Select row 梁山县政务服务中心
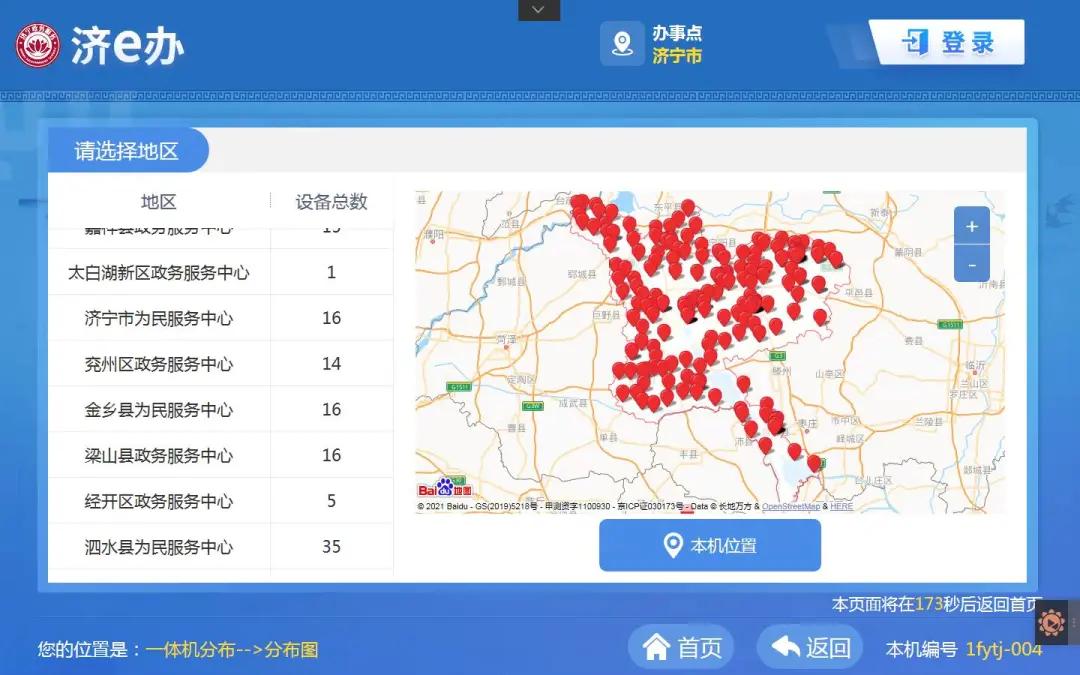 220,455
